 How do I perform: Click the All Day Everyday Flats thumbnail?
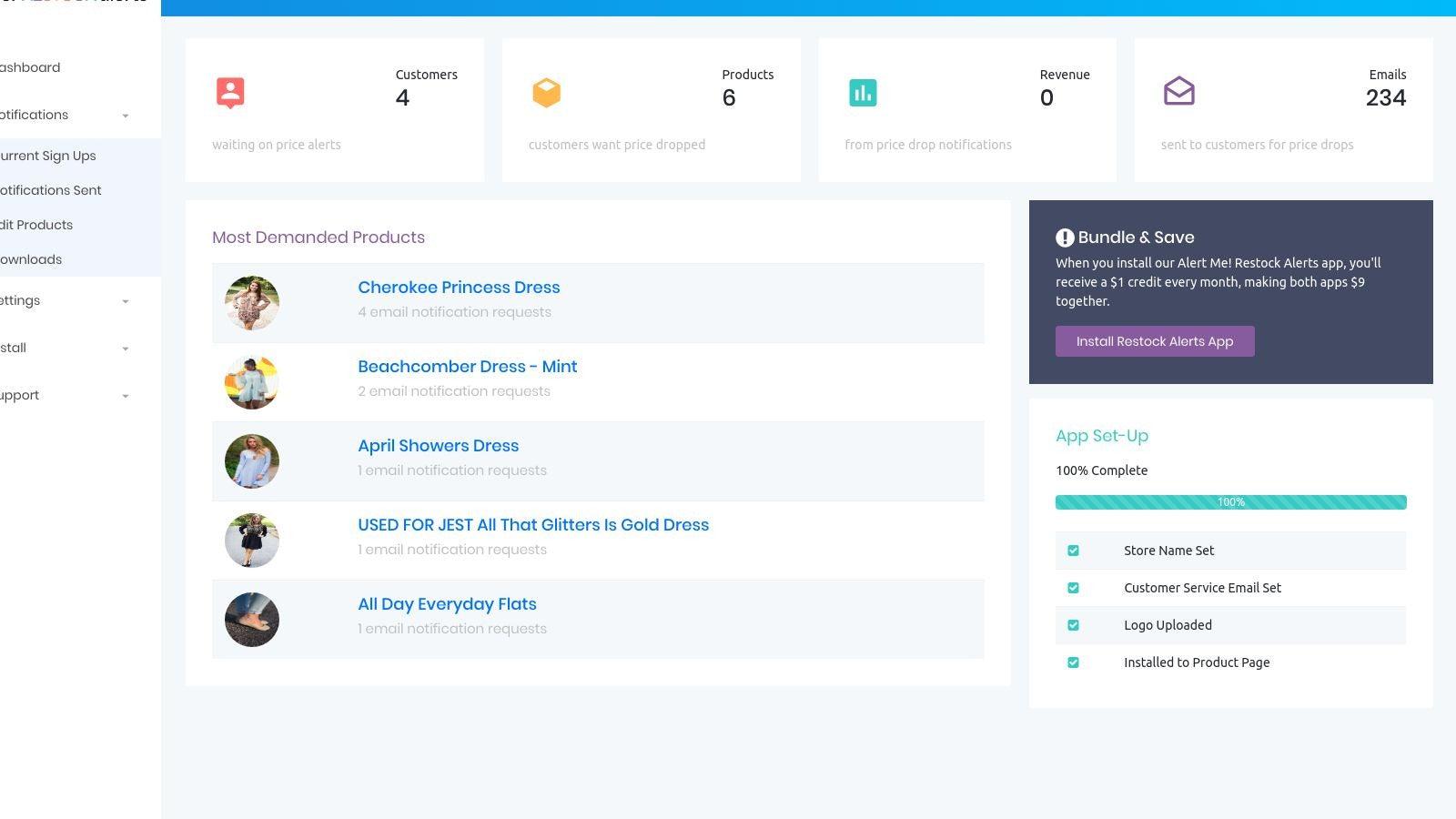(x=251, y=619)
